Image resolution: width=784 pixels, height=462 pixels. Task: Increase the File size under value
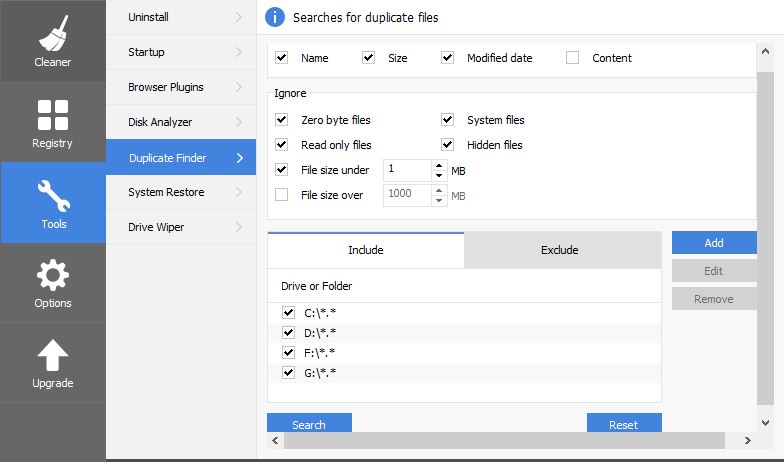tap(439, 165)
